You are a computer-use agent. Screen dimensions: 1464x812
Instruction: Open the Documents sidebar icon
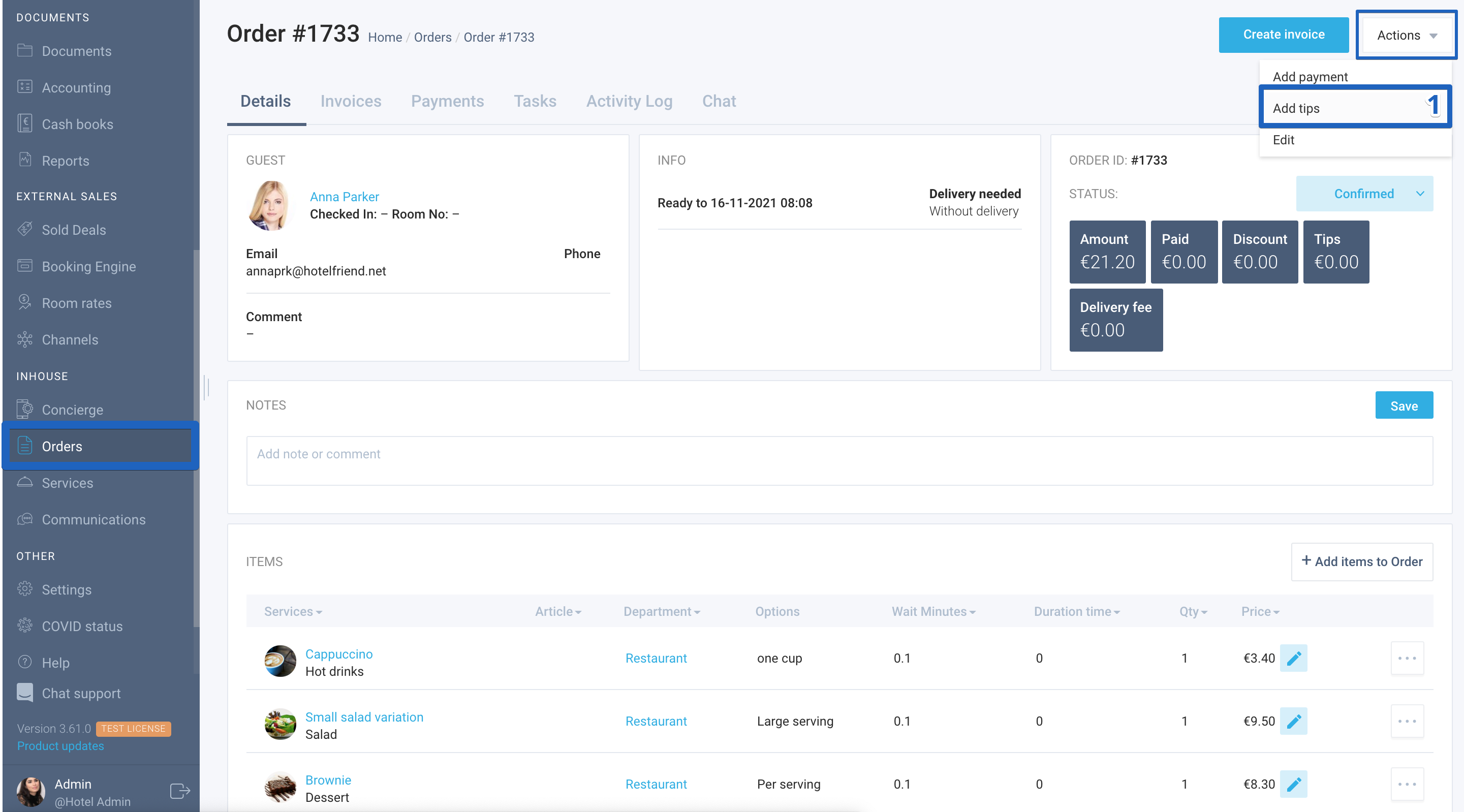point(24,51)
